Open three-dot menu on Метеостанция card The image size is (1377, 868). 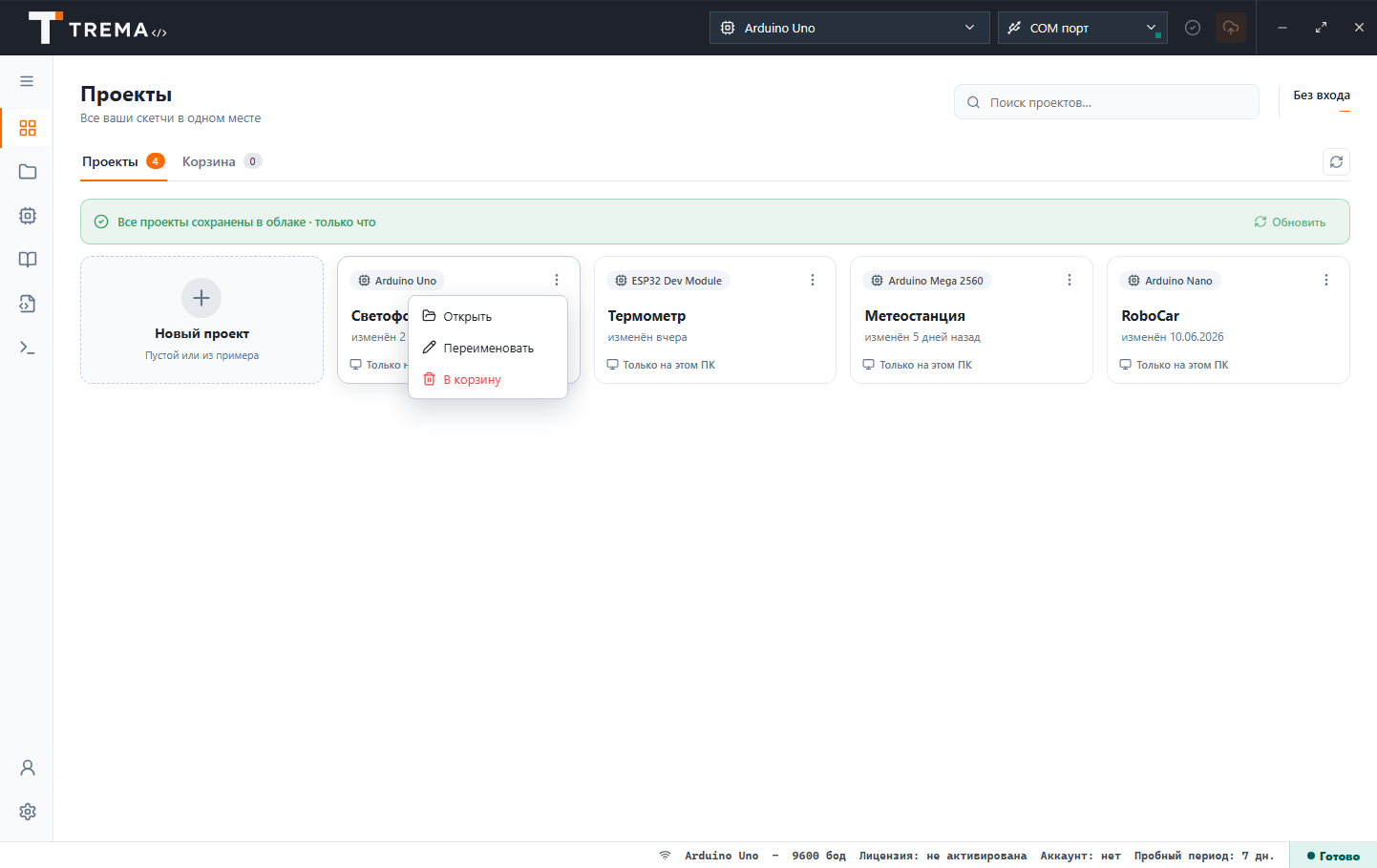(x=1070, y=280)
